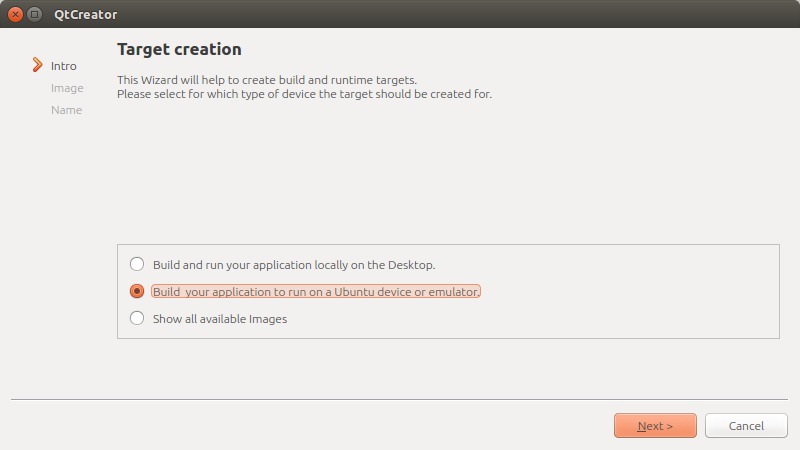Select the Ubuntu device or emulator radio button
Screen dimensions: 800x450
pos(137,291)
